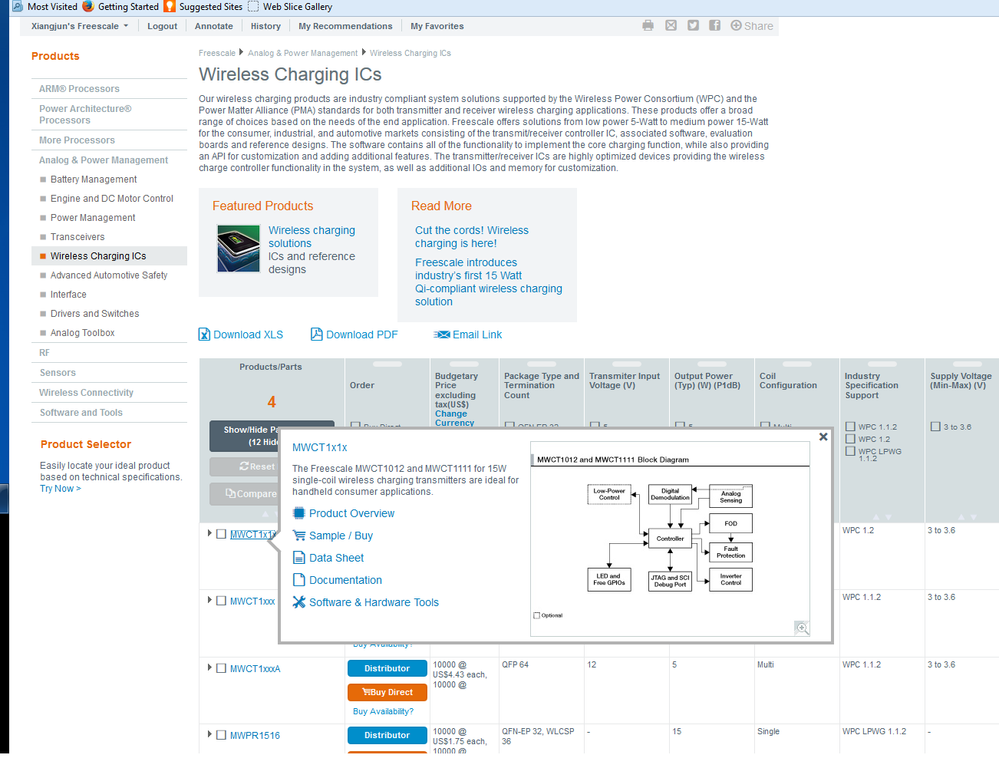Screen dimensions: 999x758
Task: Zoom the block diagram with magnifier icon
Action: pyautogui.click(x=802, y=628)
